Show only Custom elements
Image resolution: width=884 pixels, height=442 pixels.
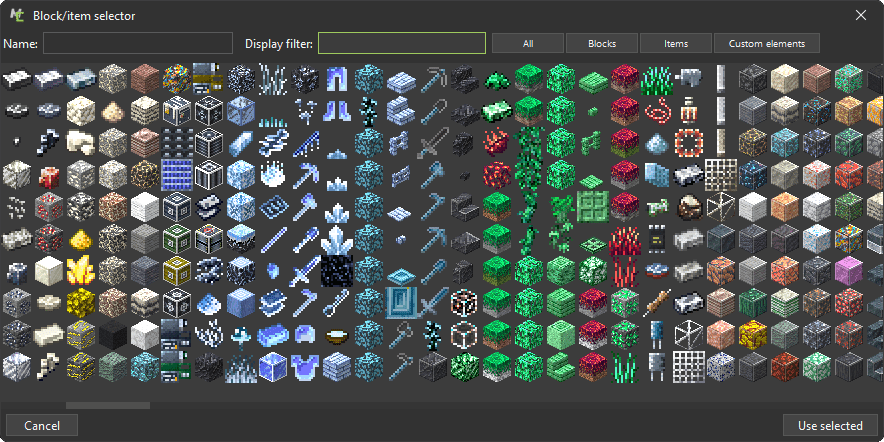pos(767,43)
